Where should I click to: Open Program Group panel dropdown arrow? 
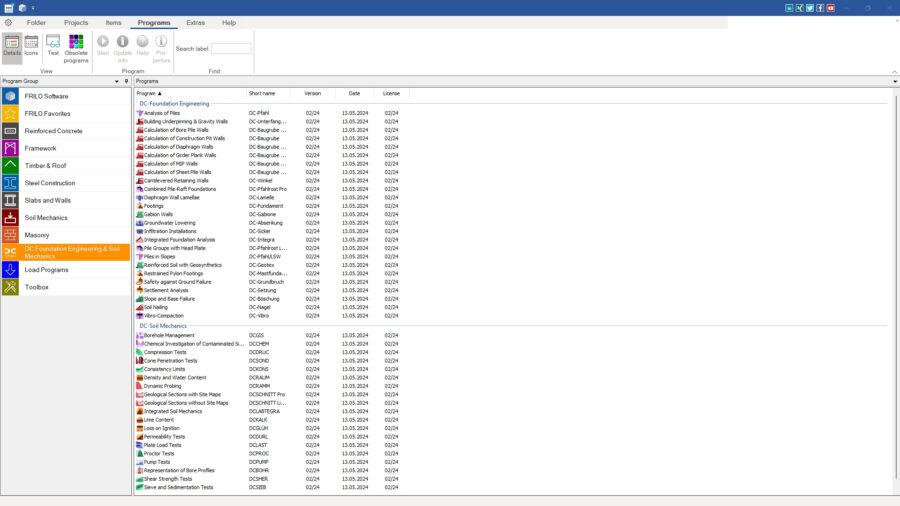(117, 81)
